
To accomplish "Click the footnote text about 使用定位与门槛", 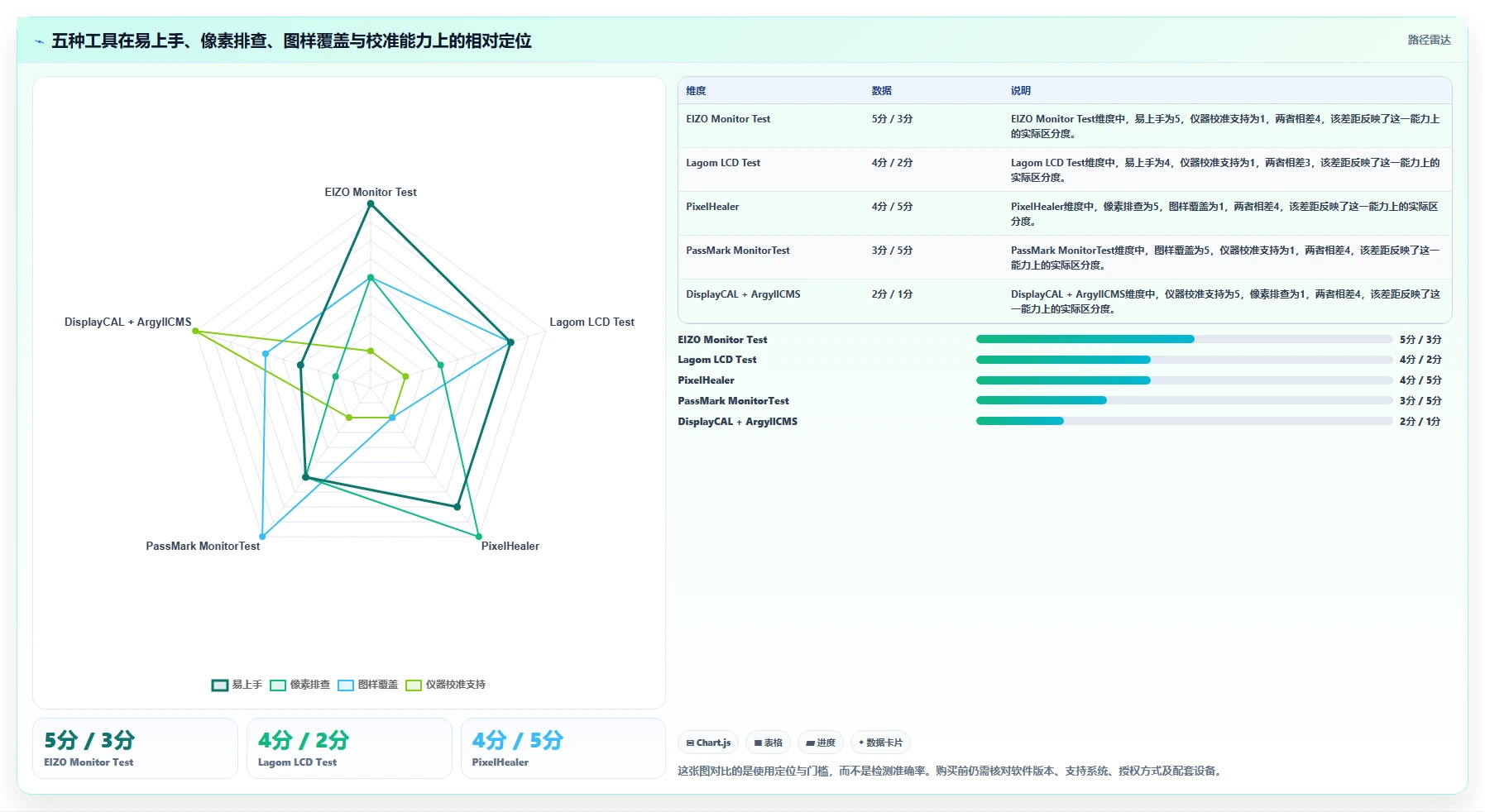I will pyautogui.click(x=951, y=771).
